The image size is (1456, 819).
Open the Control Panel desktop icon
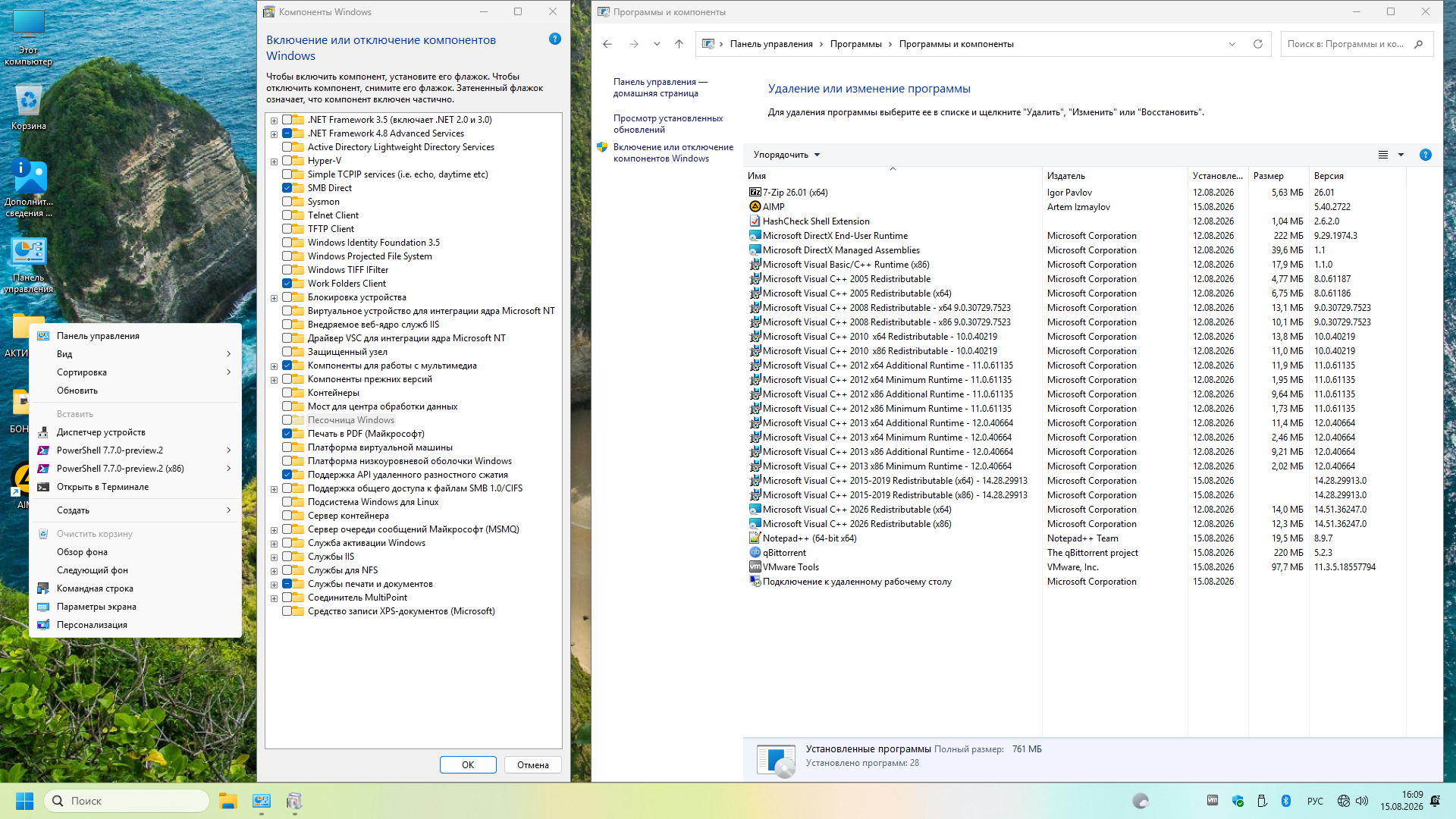[x=29, y=265]
